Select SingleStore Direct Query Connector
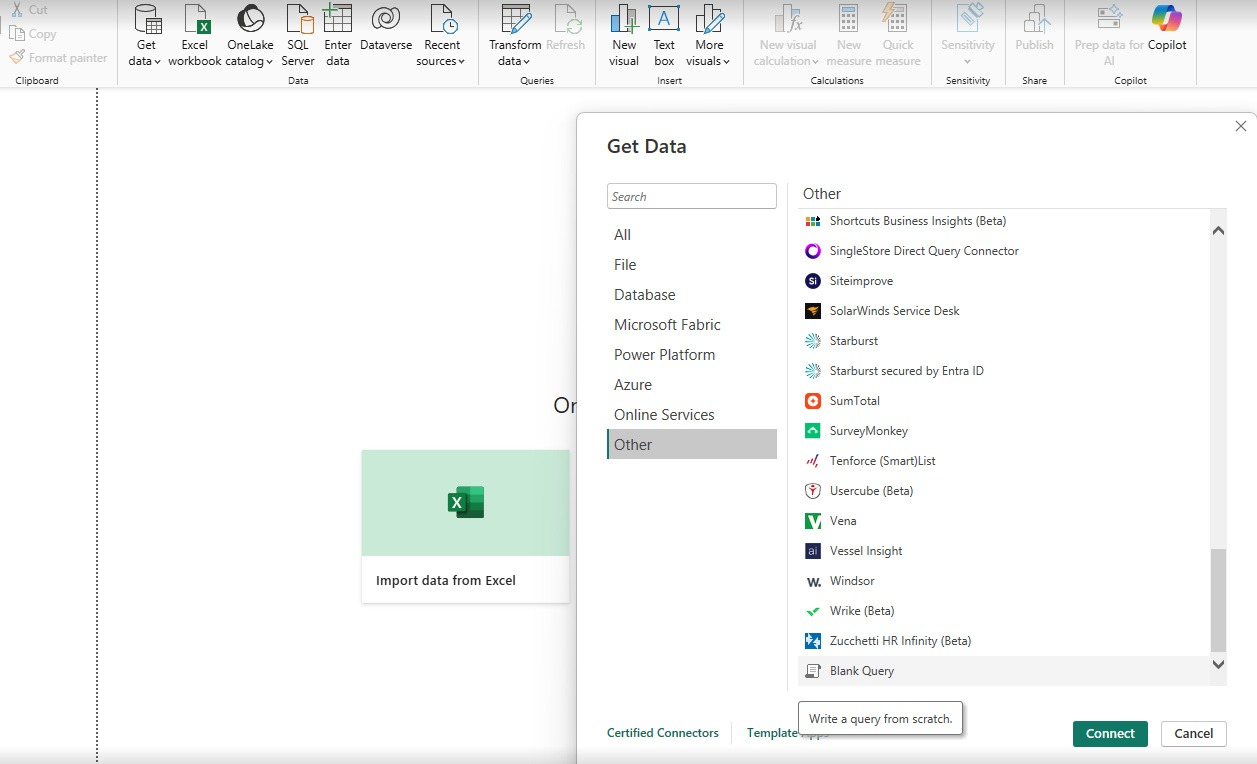This screenshot has width=1257, height=764. point(1004,251)
